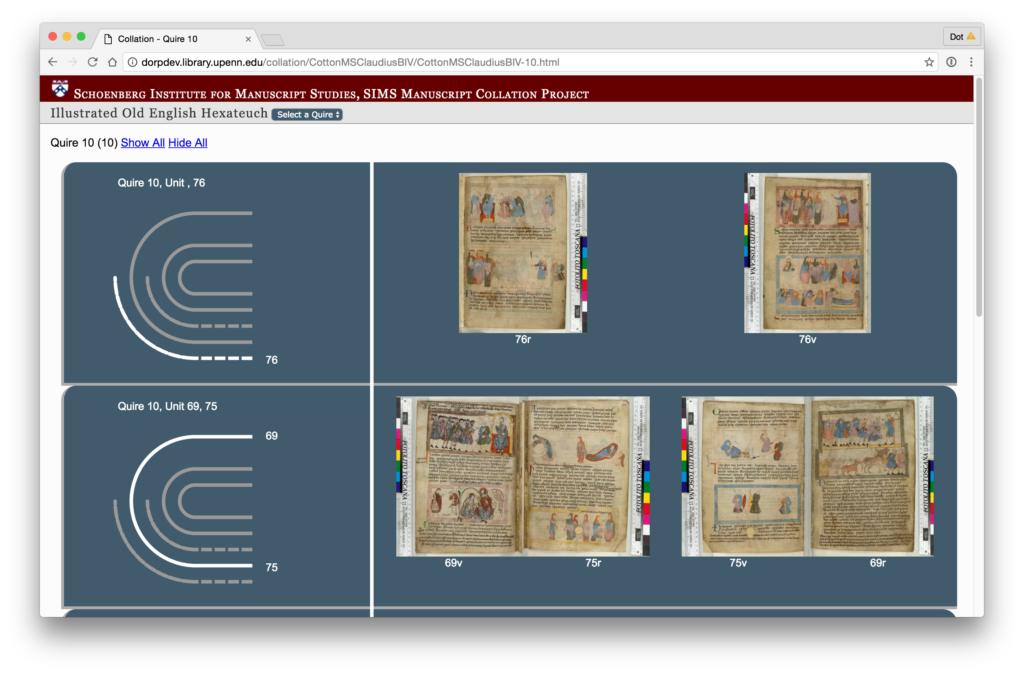Click the 76 leaf number in first diagram
This screenshot has width=1024, height=674.
pos(272,360)
